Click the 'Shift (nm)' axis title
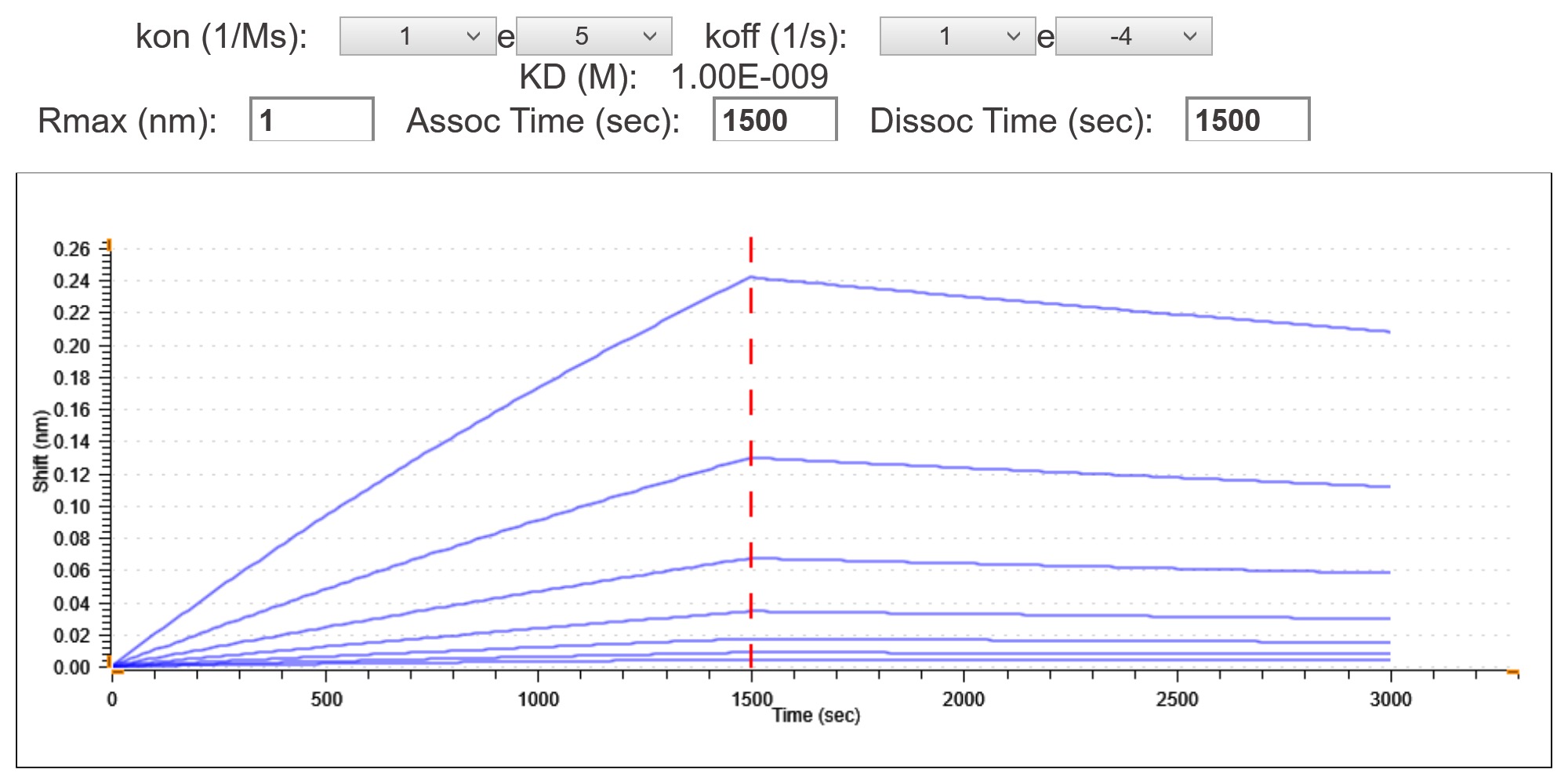Screen dimensions: 1568x784 point(41,452)
